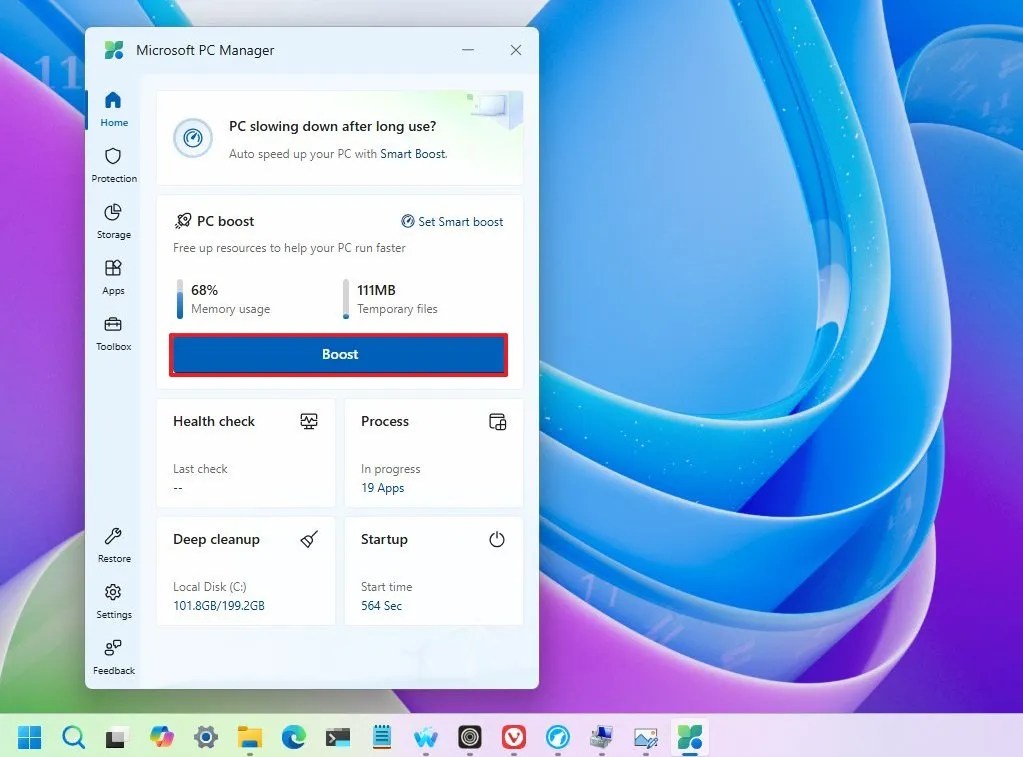Click the Startup power icon

pos(496,539)
